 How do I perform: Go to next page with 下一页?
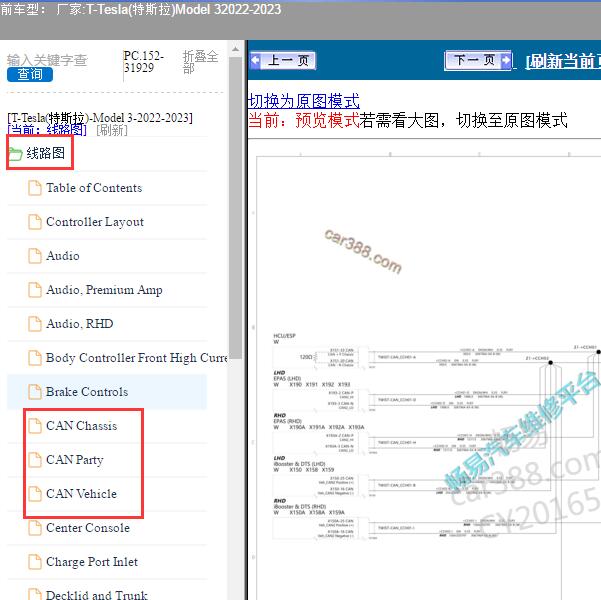coord(478,61)
